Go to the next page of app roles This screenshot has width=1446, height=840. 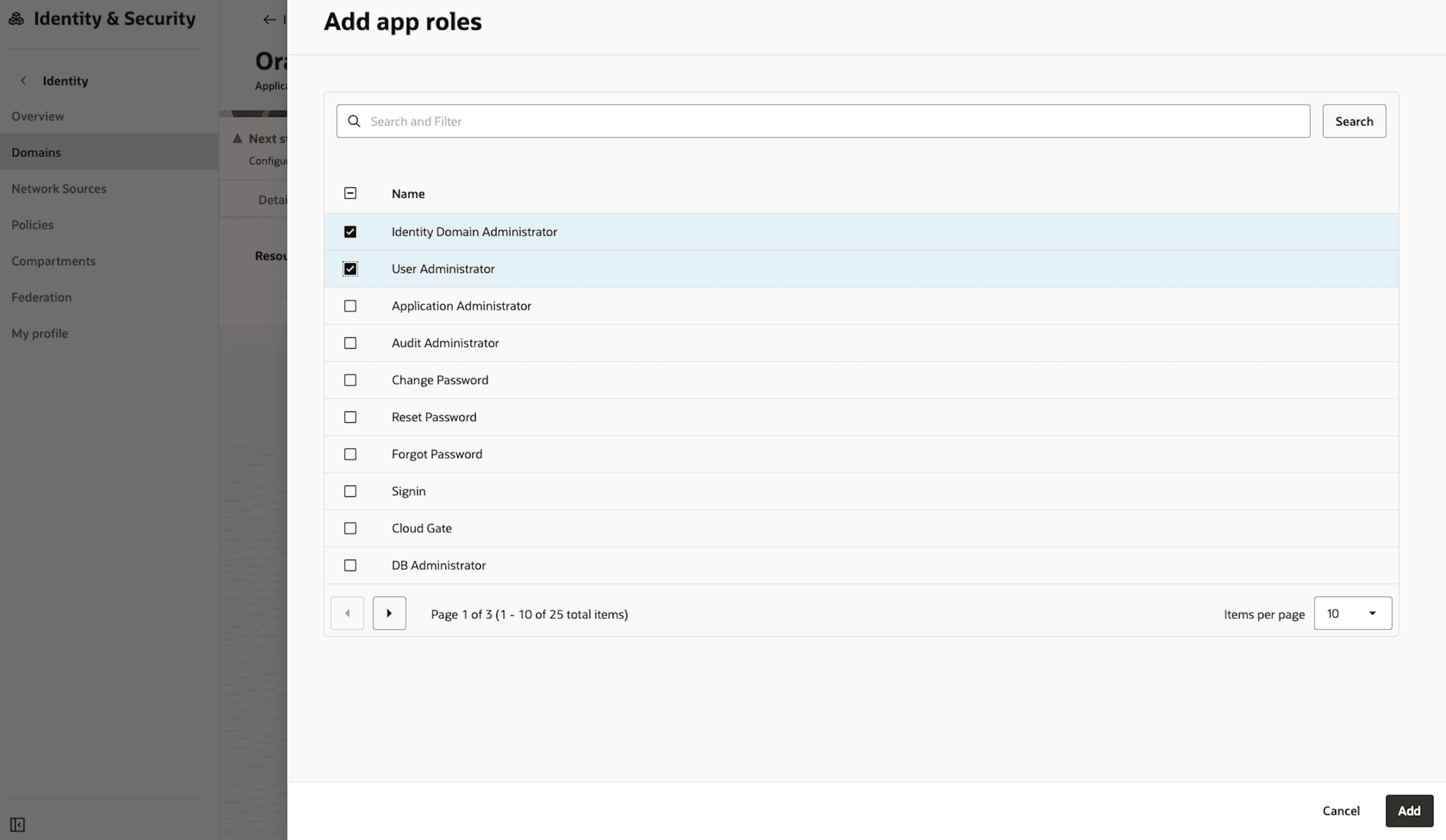pyautogui.click(x=389, y=613)
